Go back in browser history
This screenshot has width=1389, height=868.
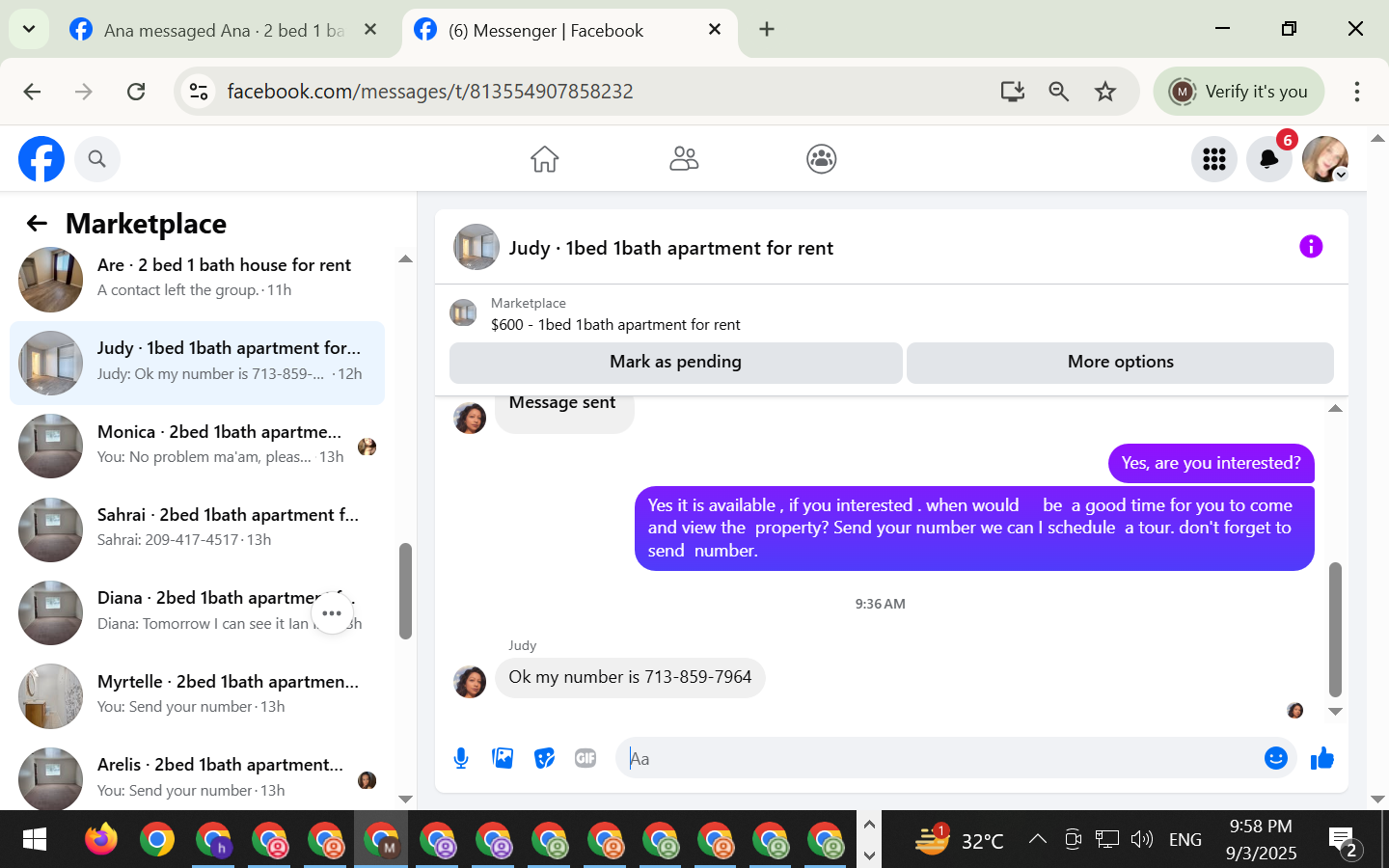[32, 92]
